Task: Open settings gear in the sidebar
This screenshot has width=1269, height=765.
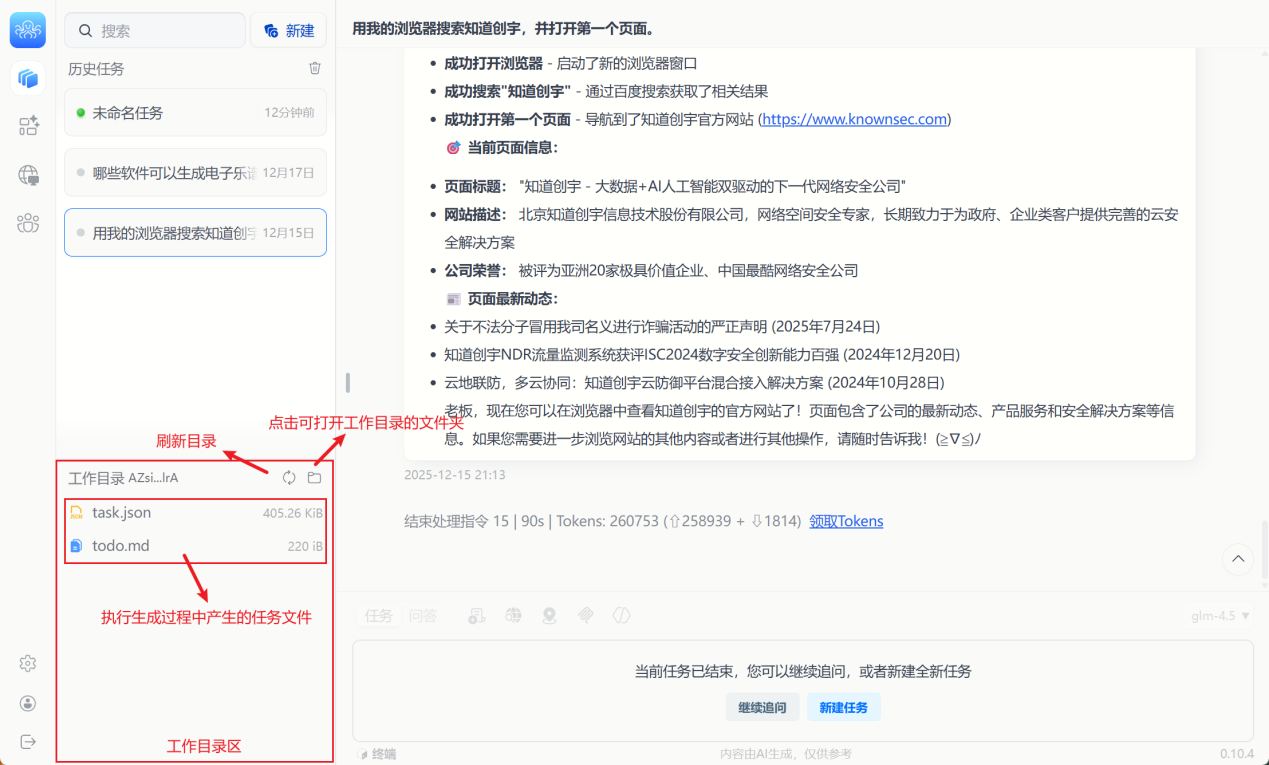Action: pyautogui.click(x=28, y=664)
